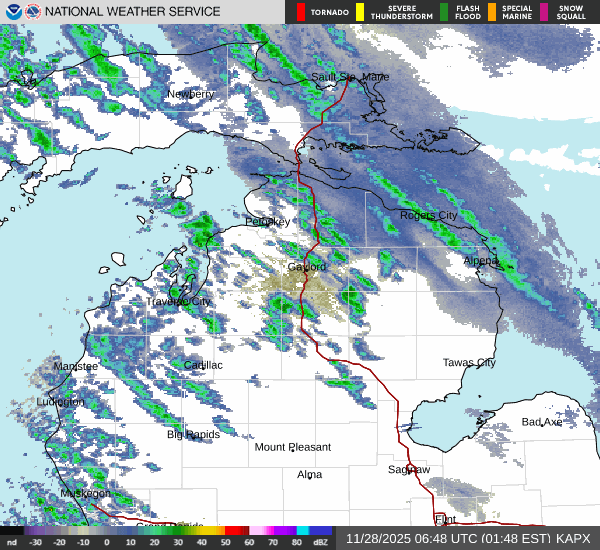
Task: Click the radar timestamp in the footer
Action: 447,538
